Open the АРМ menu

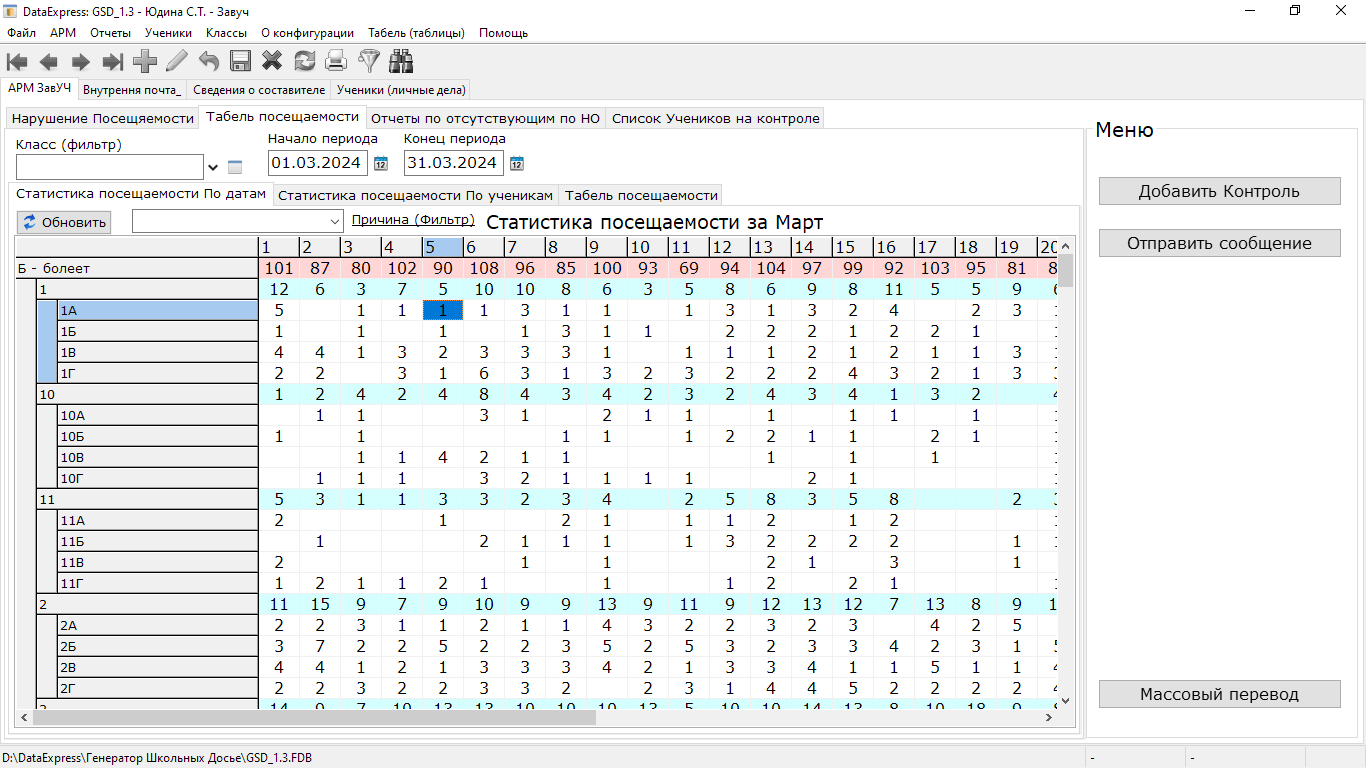[x=63, y=33]
